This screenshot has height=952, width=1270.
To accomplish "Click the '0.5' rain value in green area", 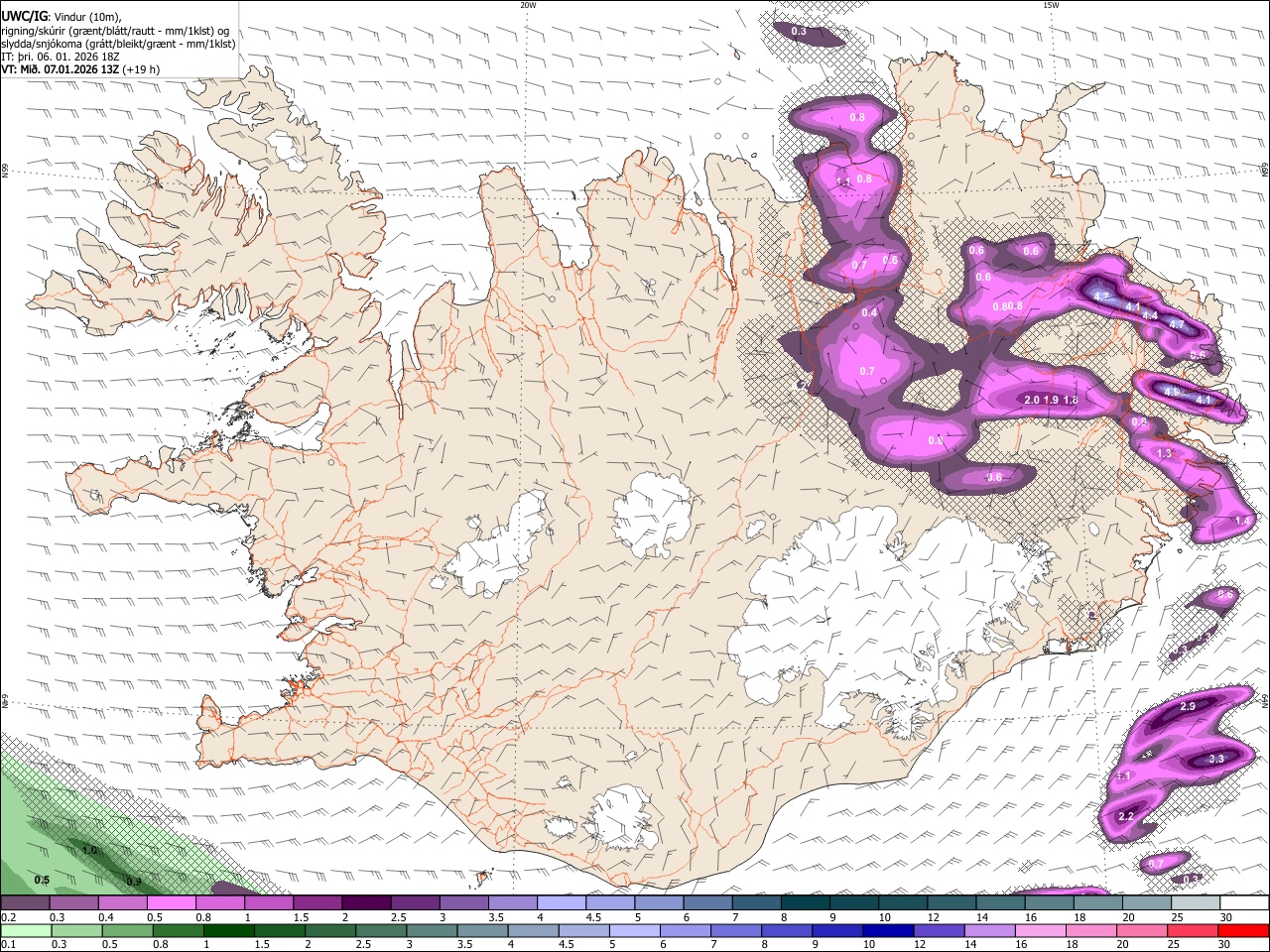I will coord(42,880).
